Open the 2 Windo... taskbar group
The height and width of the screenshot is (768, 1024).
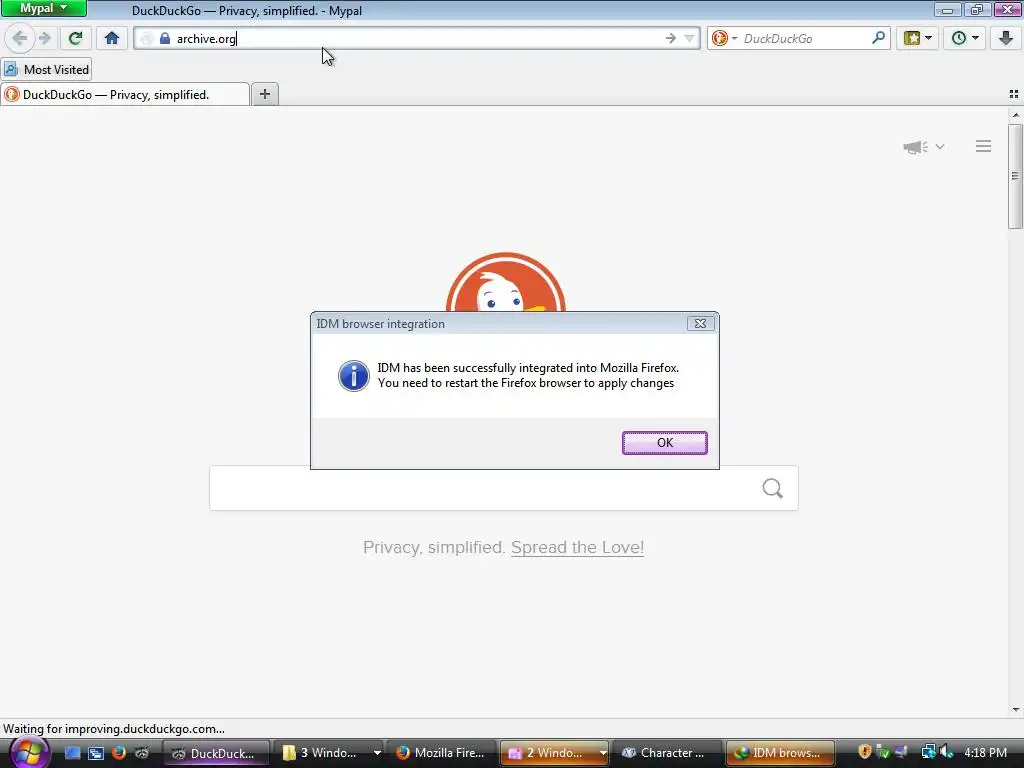pos(554,753)
